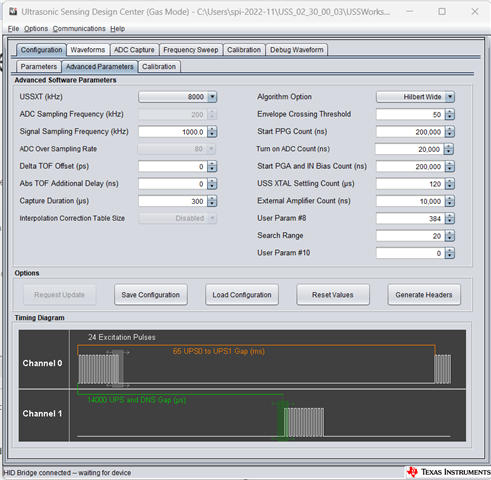Click the Signal Sampling Frequency stepper arrows

point(212,132)
